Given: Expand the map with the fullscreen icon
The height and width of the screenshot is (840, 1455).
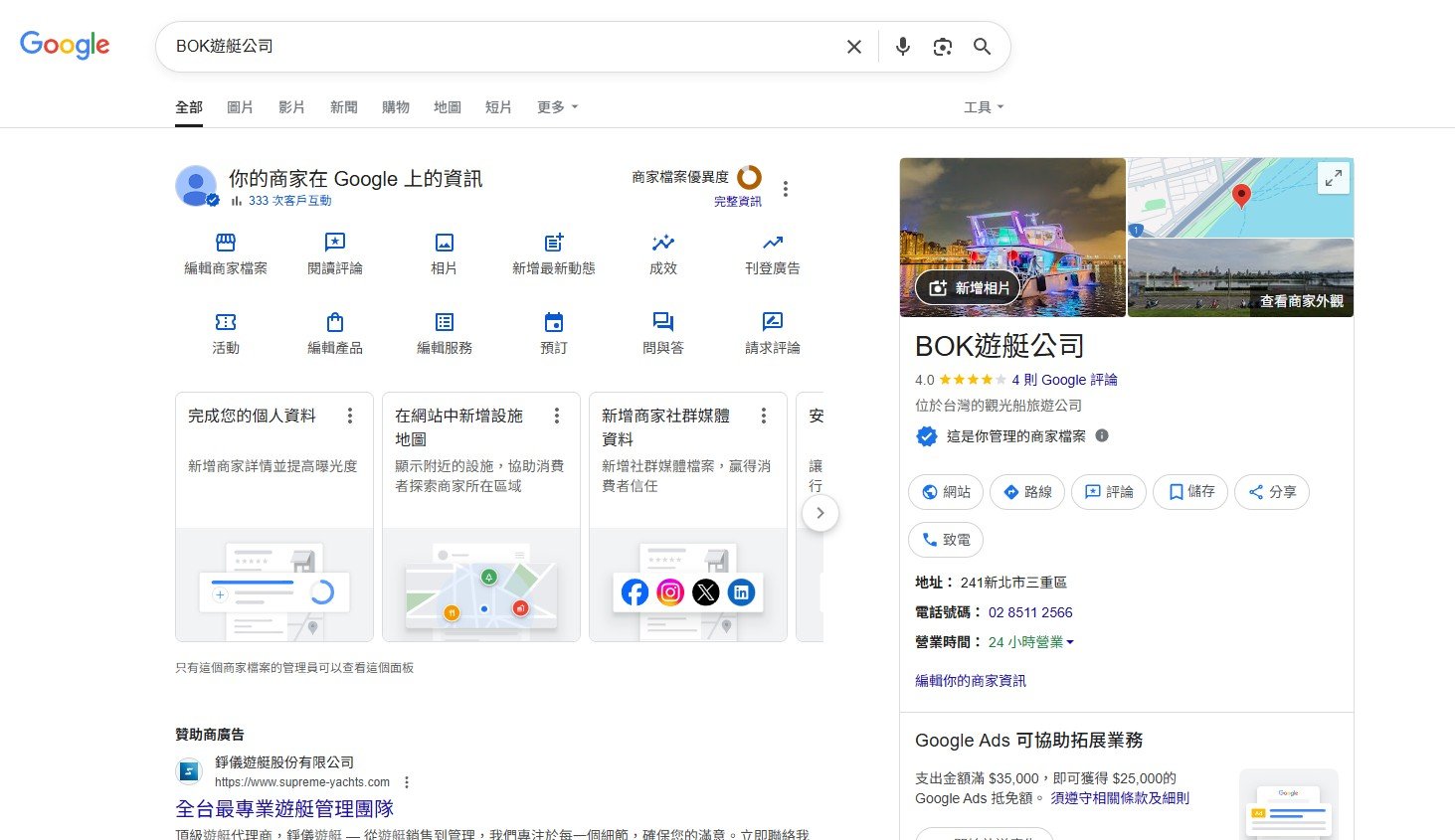Looking at the screenshot, I should 1334,178.
